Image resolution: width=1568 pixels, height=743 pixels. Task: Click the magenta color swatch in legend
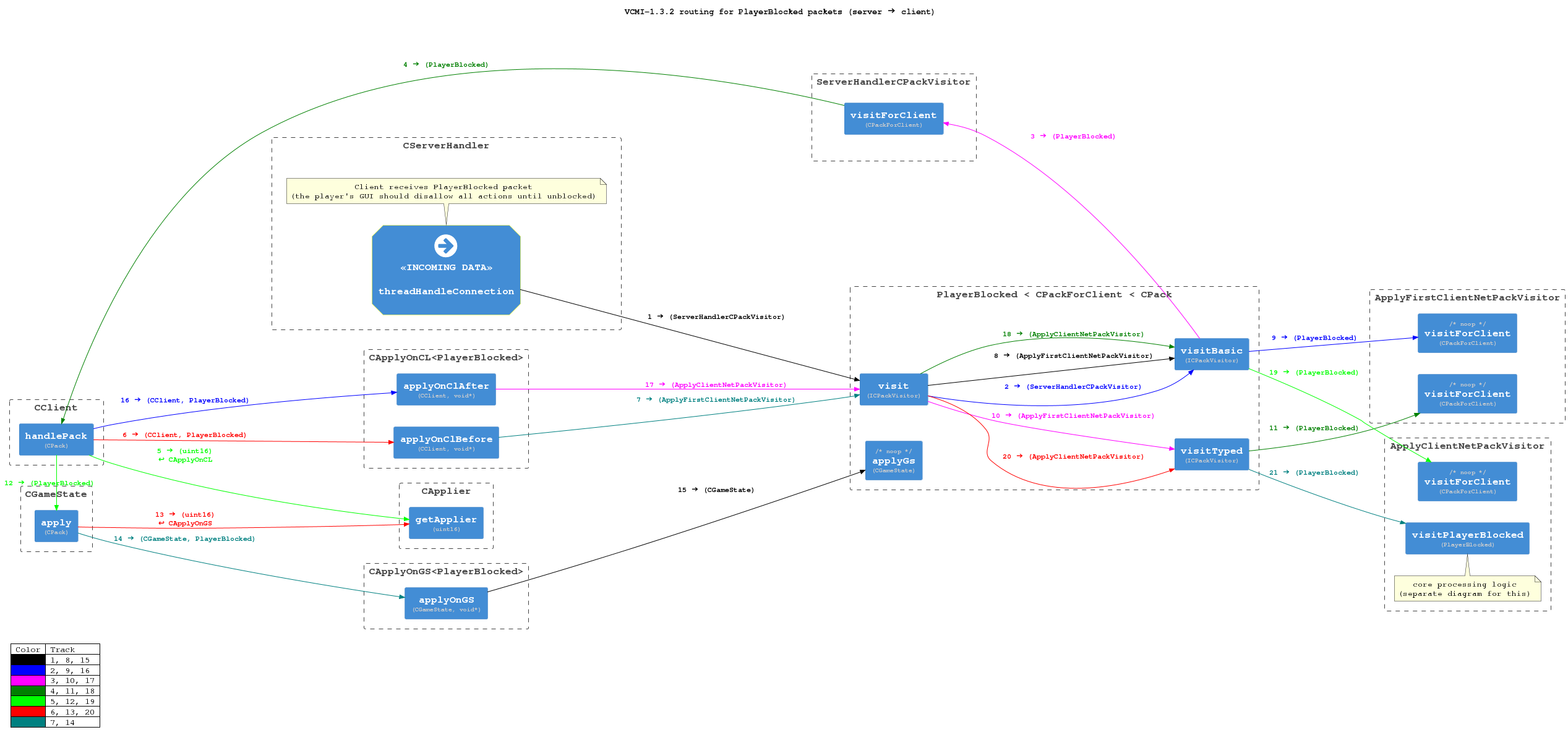(x=28, y=681)
